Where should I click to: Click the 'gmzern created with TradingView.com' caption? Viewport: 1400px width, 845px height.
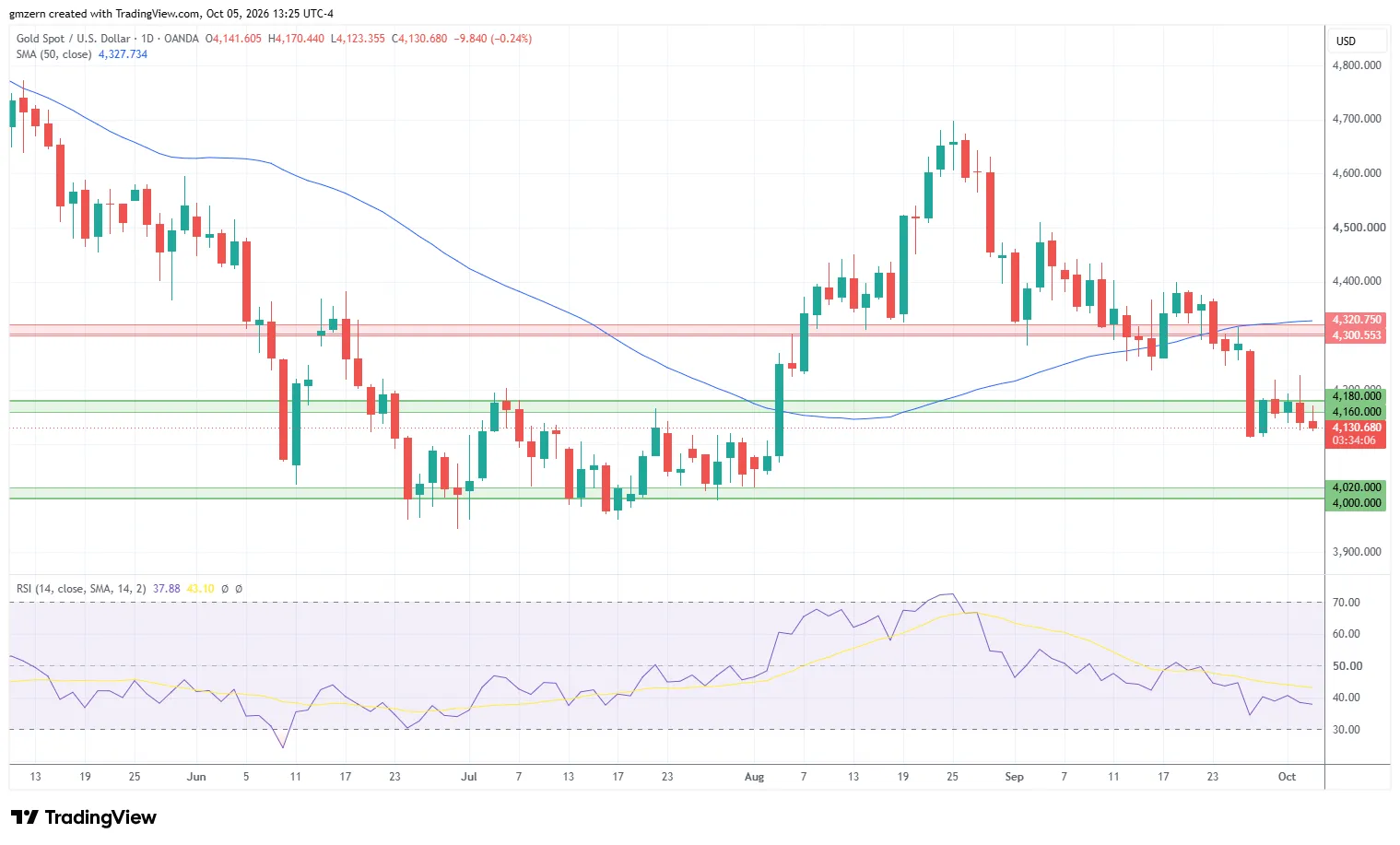(x=105, y=14)
